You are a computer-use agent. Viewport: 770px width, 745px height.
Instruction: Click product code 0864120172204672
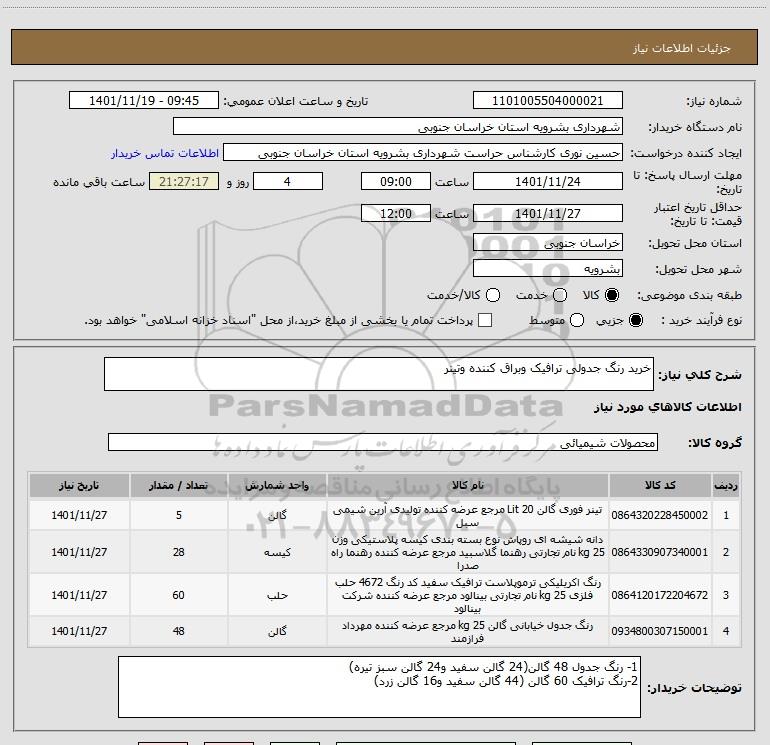(x=660, y=595)
